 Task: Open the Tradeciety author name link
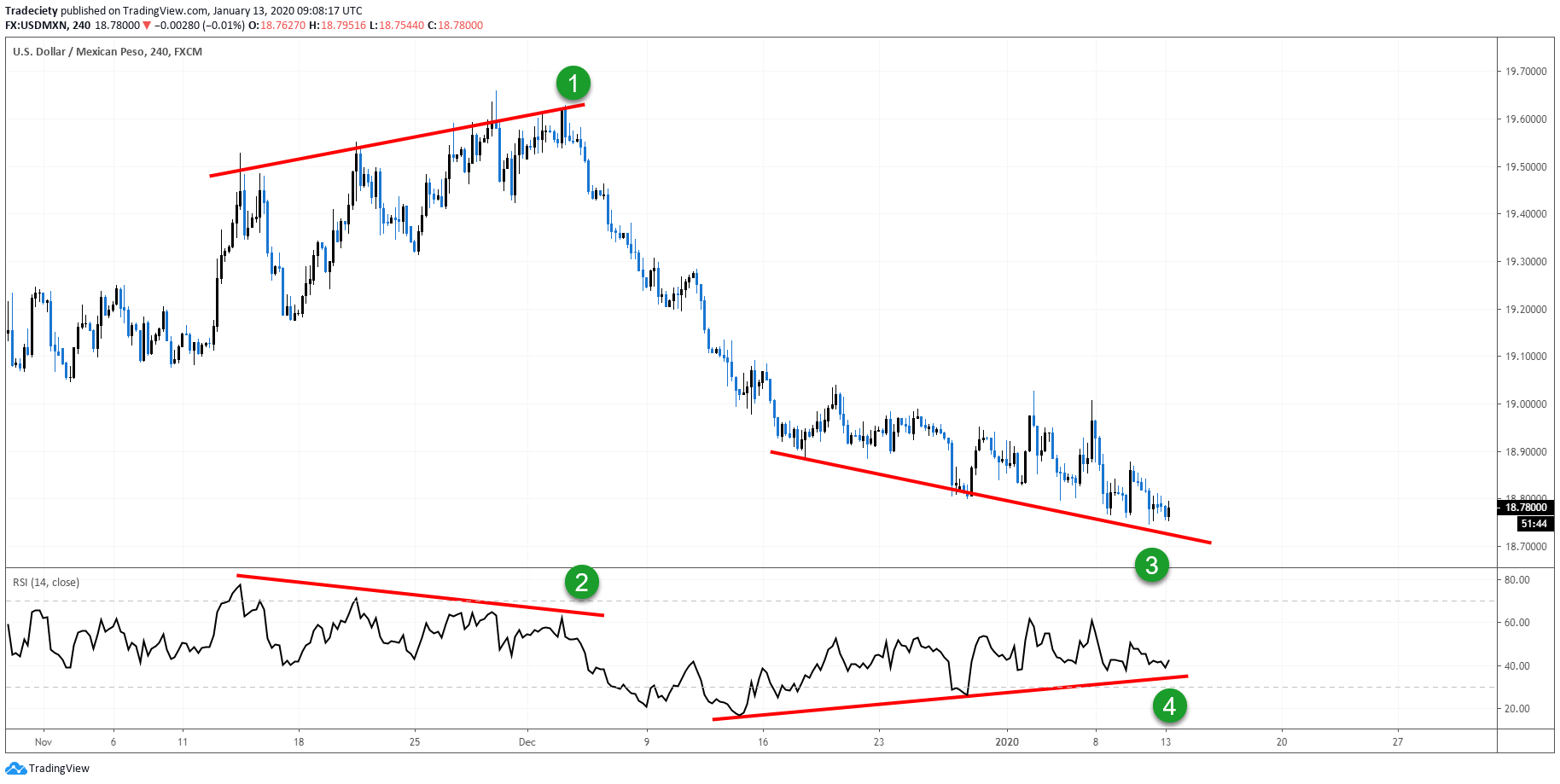pyautogui.click(x=32, y=11)
